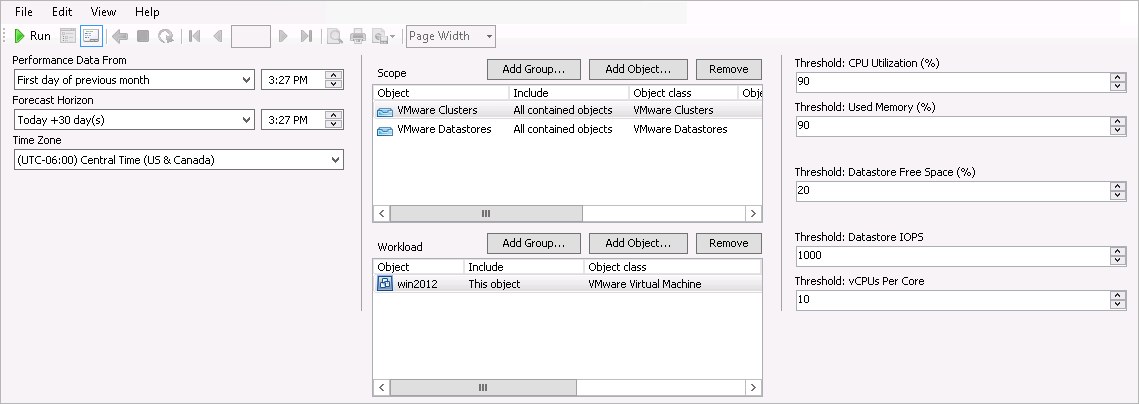The image size is (1139, 404).
Task: Increase the Datastore Free Space threshold
Action: click(1118, 187)
